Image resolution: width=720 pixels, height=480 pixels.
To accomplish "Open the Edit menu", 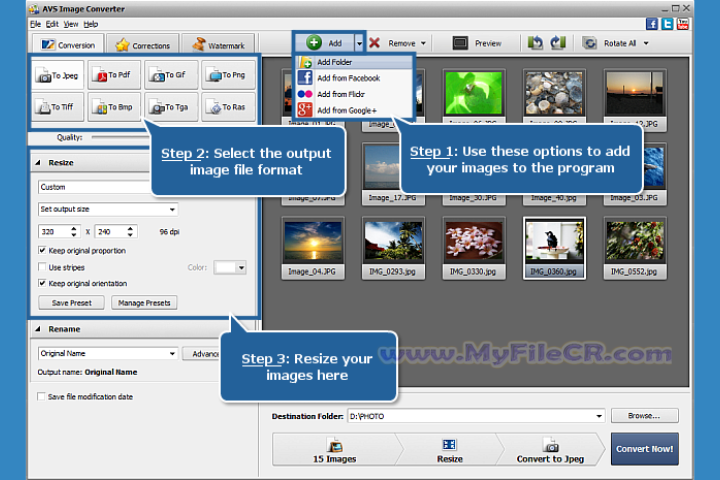I will pyautogui.click(x=52, y=24).
